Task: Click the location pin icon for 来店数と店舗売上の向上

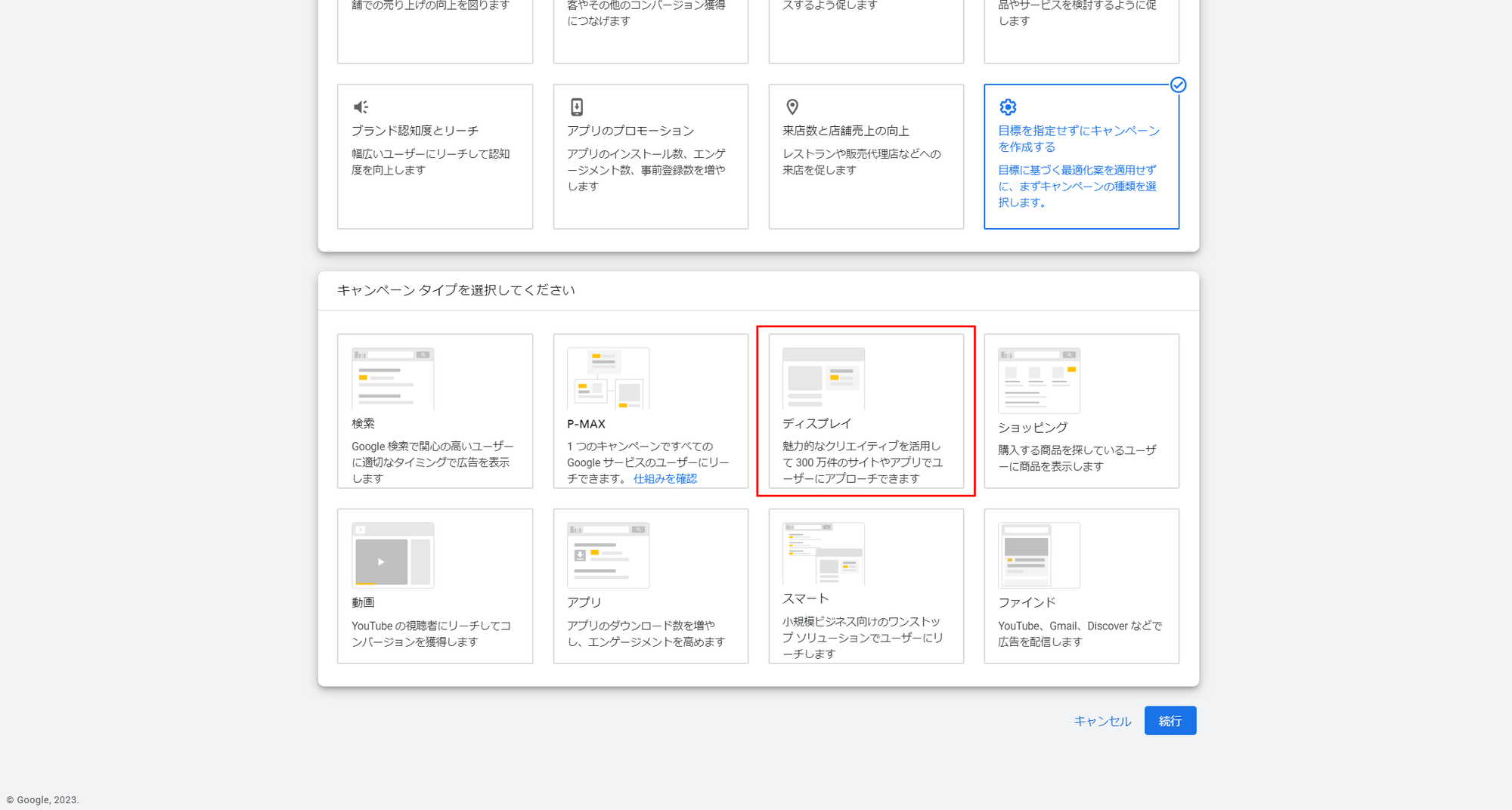Action: pos(792,107)
